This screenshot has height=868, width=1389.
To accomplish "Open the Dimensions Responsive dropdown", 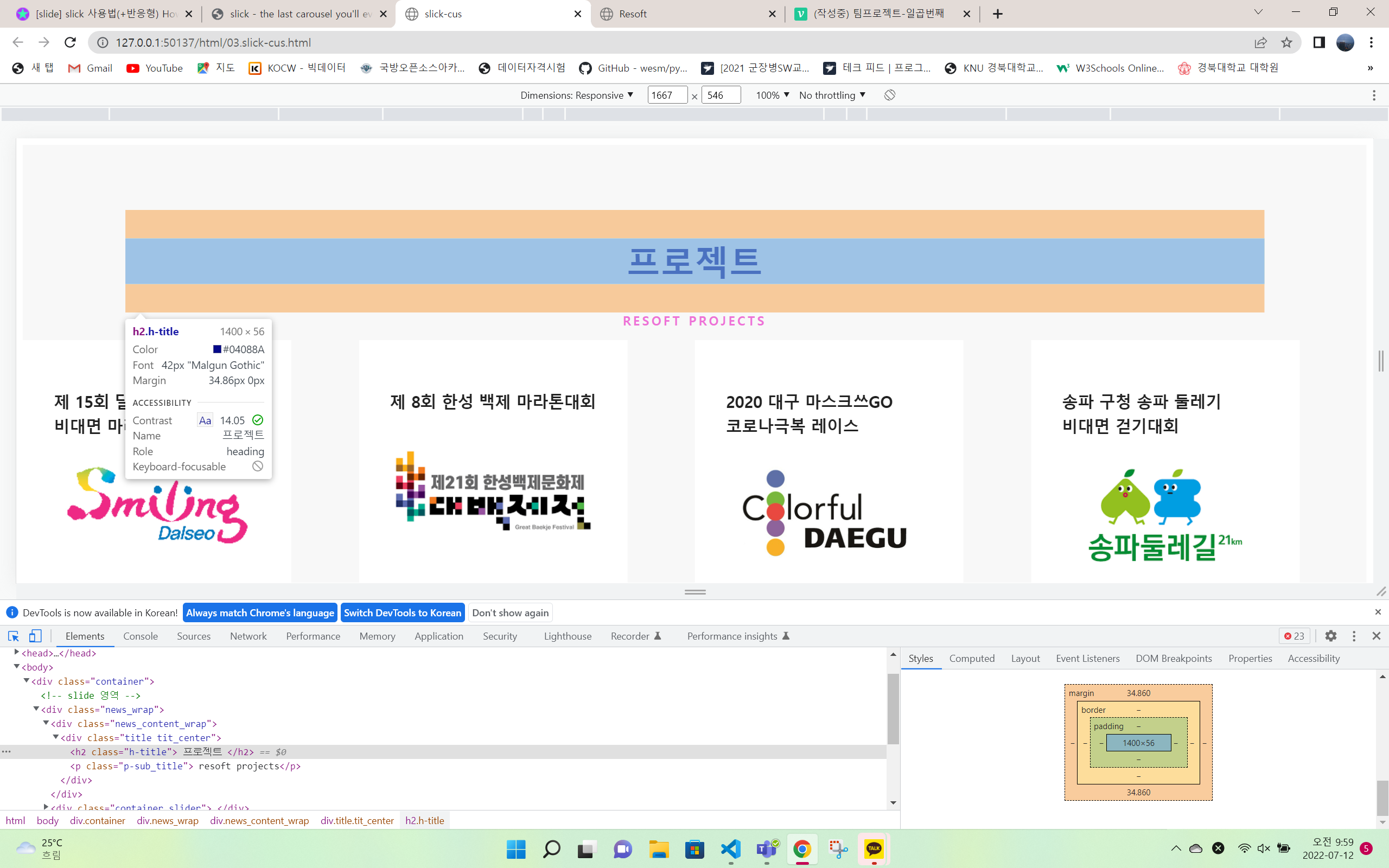I will pos(576,95).
